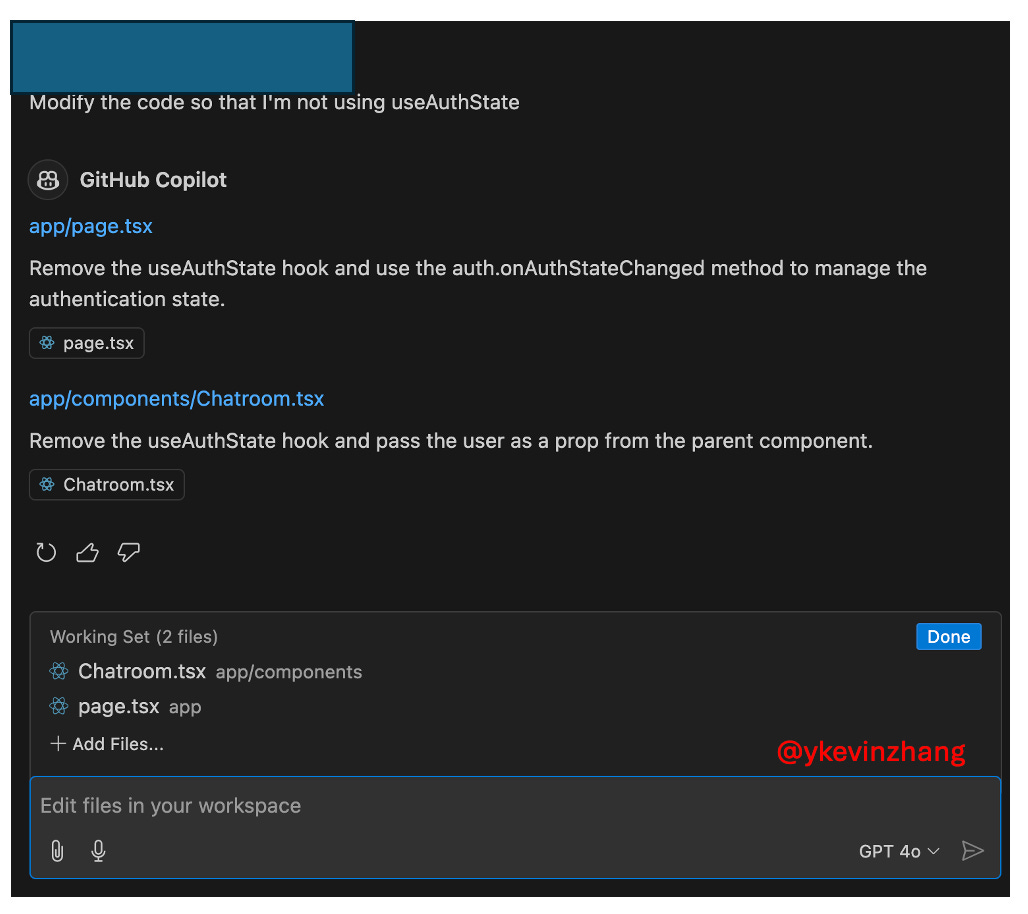This screenshot has width=1028, height=914.
Task: Open the app/components/Chatroom.tsx link
Action: tap(176, 399)
